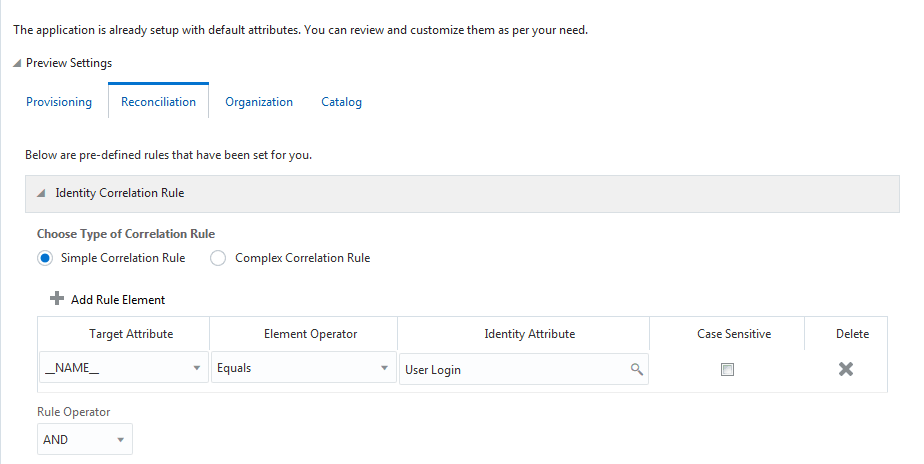
Task: Open the Element Operator Equals dropdown
Action: click(x=383, y=369)
